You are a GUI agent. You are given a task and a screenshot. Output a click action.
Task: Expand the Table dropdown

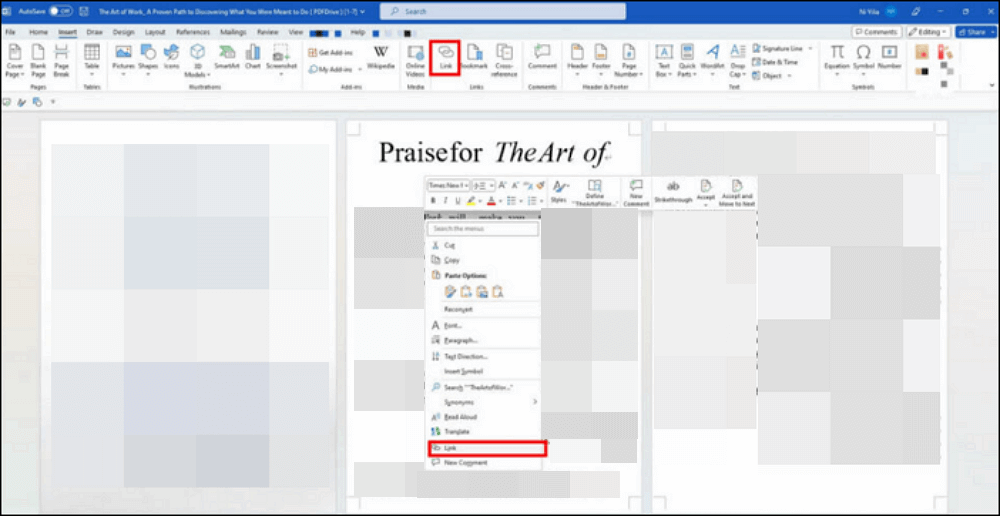pyautogui.click(x=92, y=58)
